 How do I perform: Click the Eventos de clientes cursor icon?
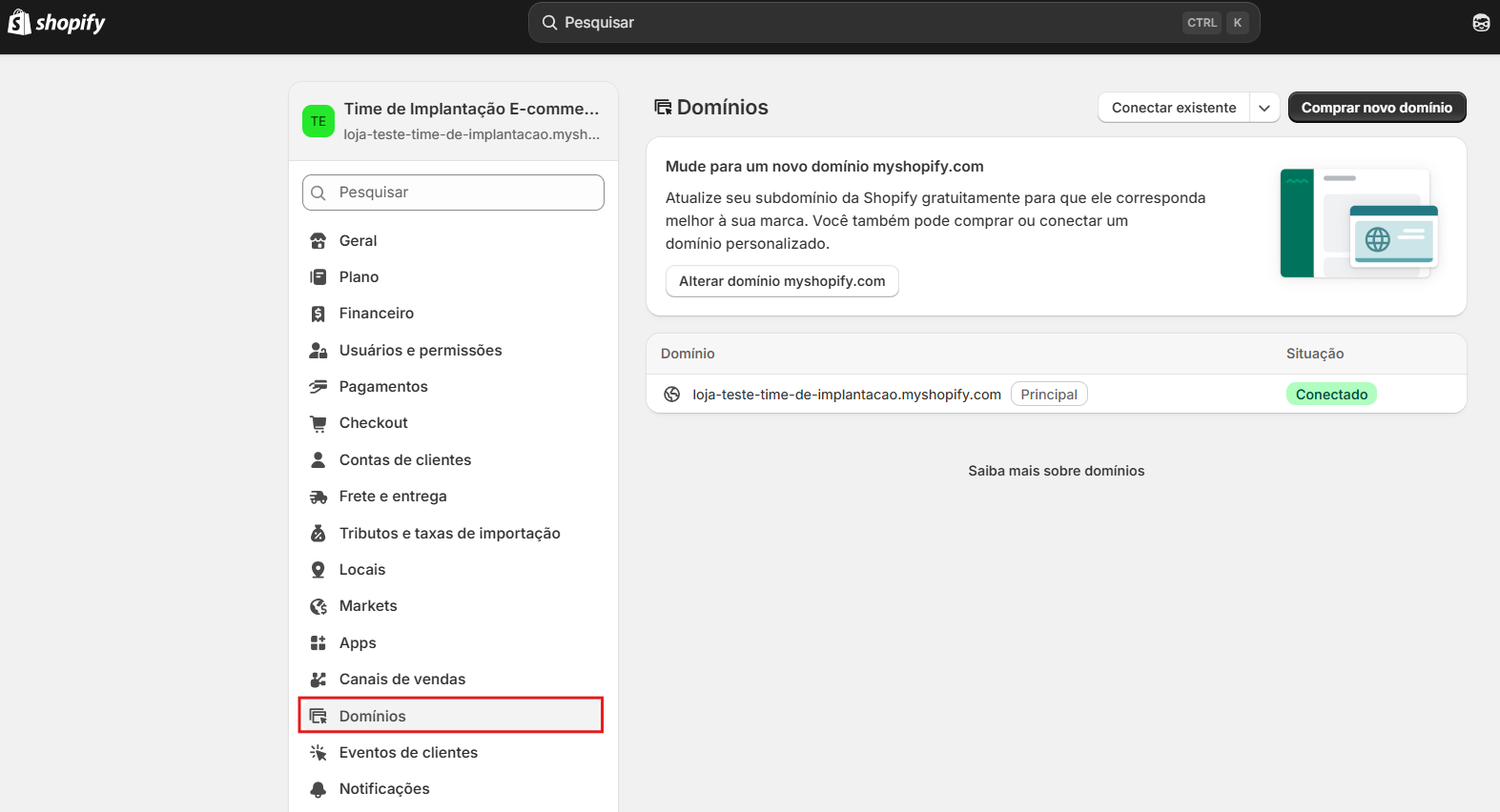318,753
